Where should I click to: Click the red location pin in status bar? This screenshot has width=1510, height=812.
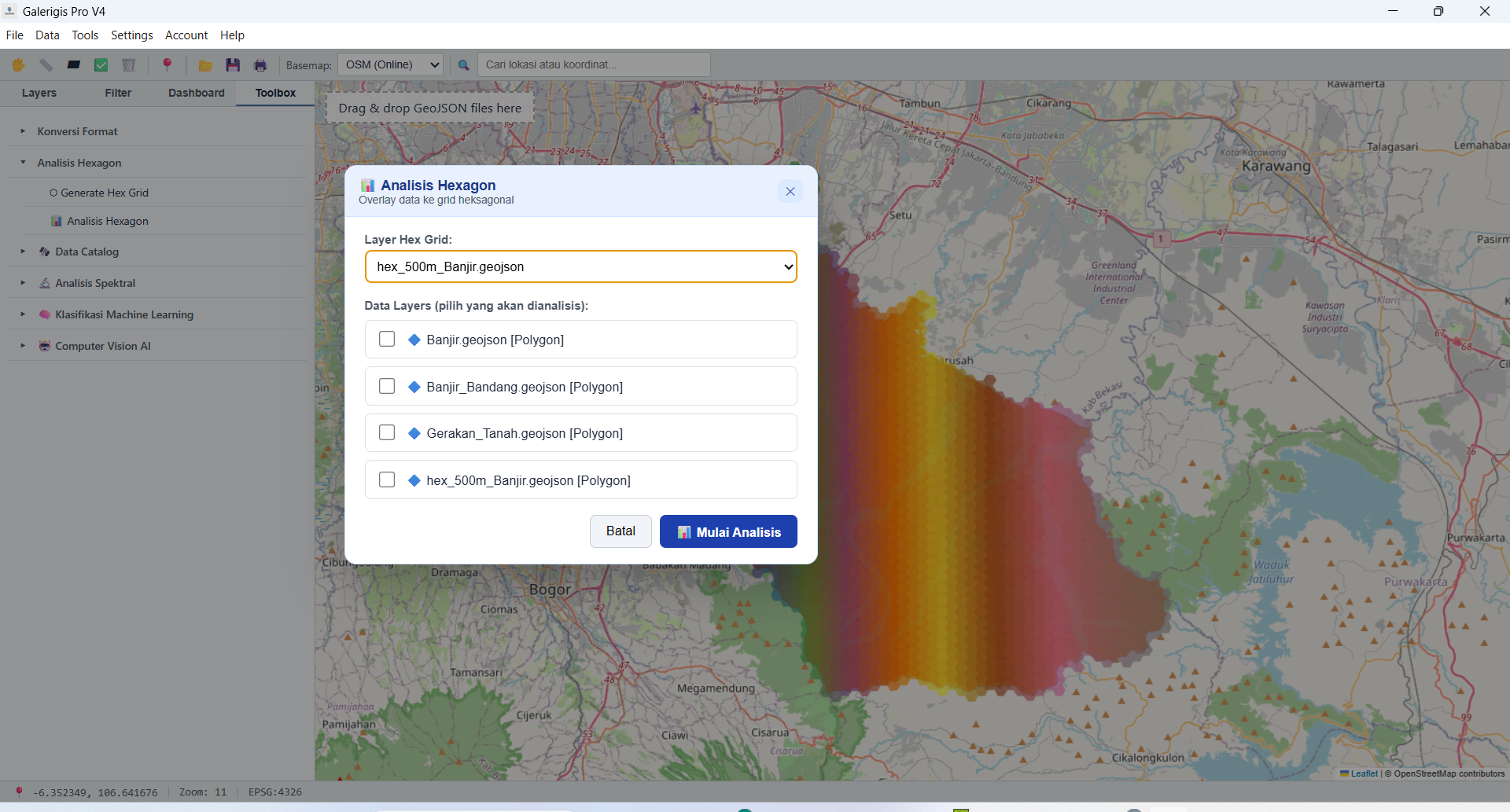coord(20,792)
